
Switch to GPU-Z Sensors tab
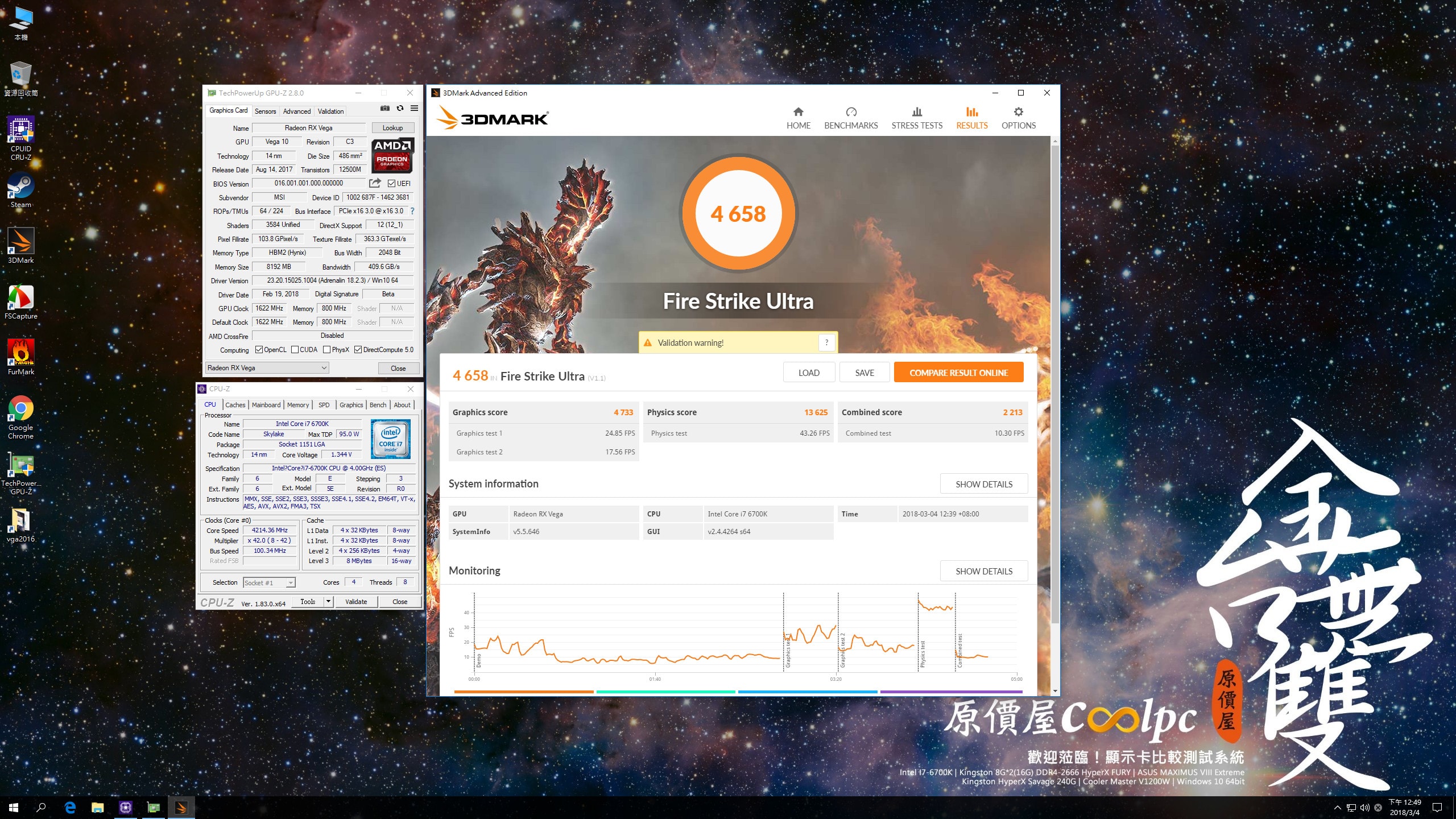265,111
